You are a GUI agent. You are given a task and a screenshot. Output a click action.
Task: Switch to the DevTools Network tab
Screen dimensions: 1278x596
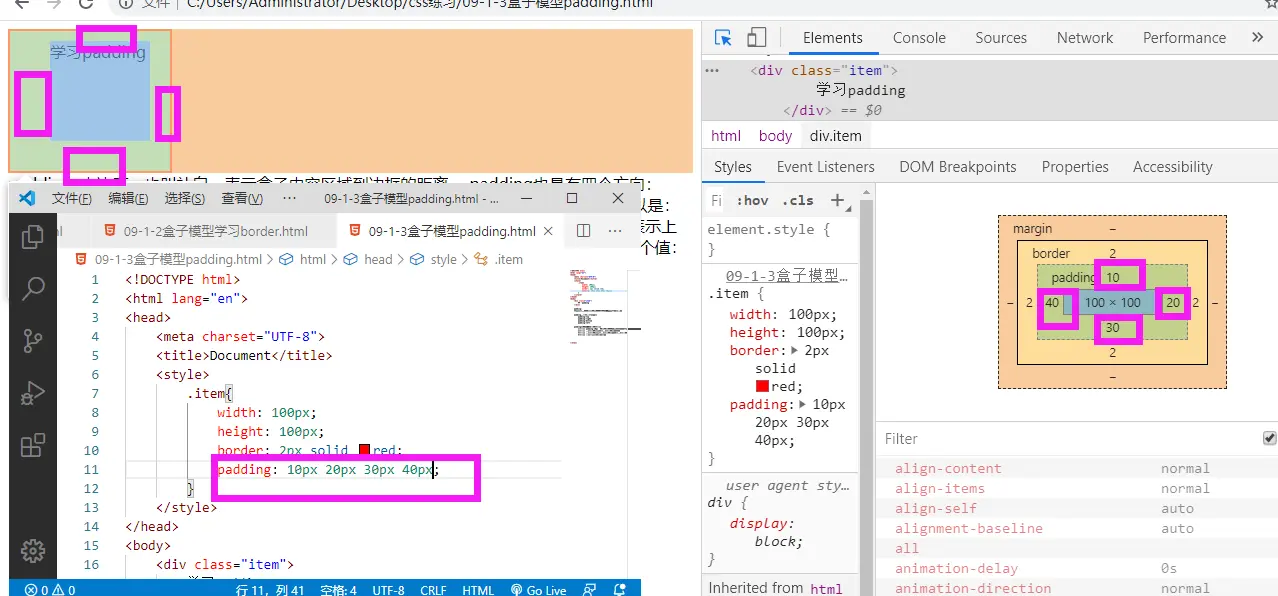[1085, 38]
